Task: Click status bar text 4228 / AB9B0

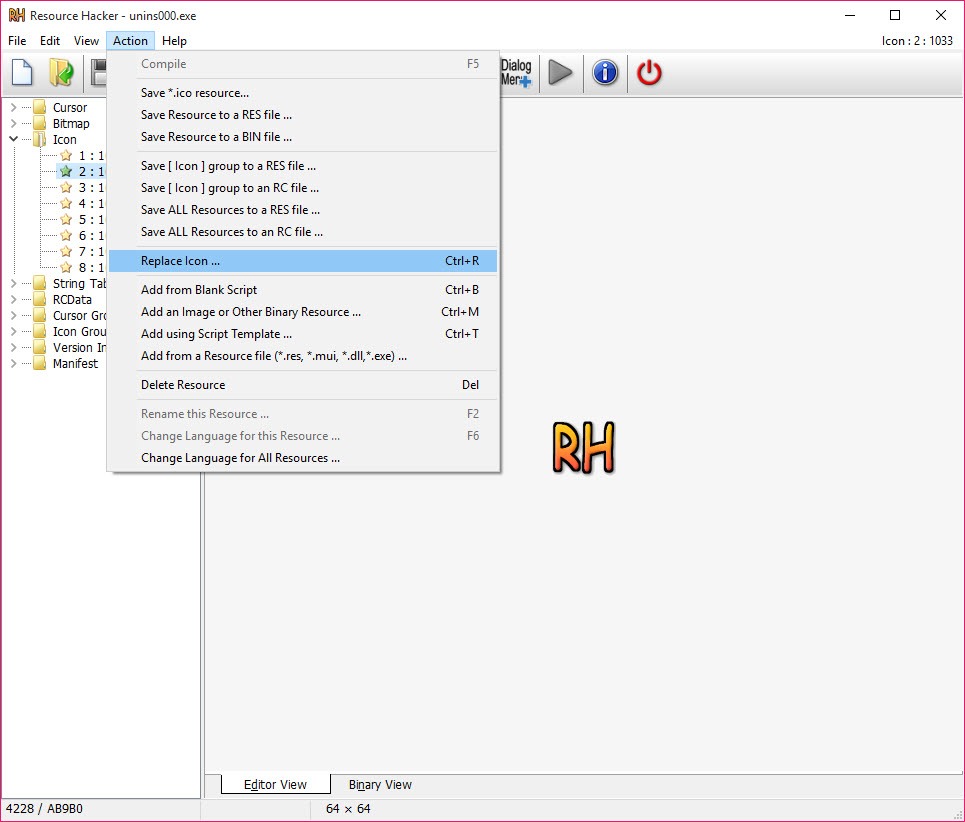Action: coord(44,808)
